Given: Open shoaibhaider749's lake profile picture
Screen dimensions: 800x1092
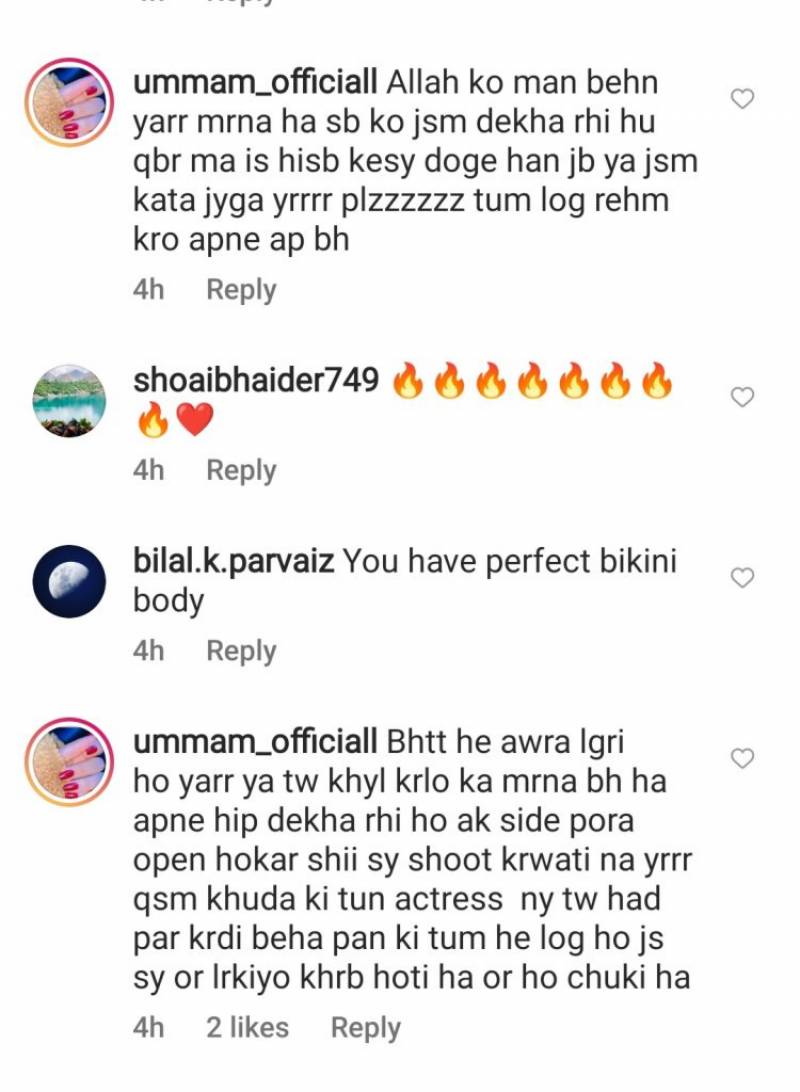Looking at the screenshot, I should [x=69, y=400].
